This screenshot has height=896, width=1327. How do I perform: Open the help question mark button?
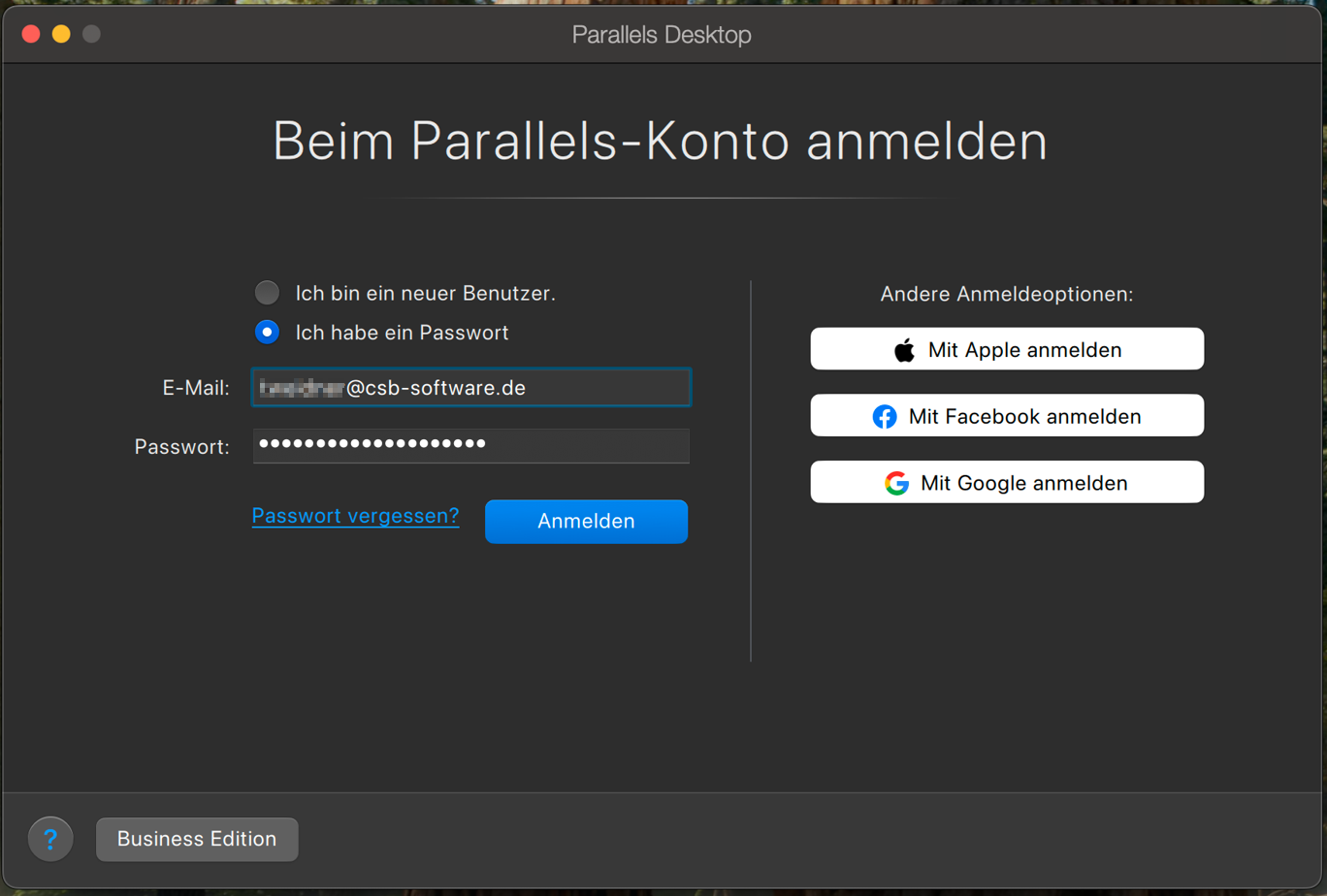tap(51, 839)
